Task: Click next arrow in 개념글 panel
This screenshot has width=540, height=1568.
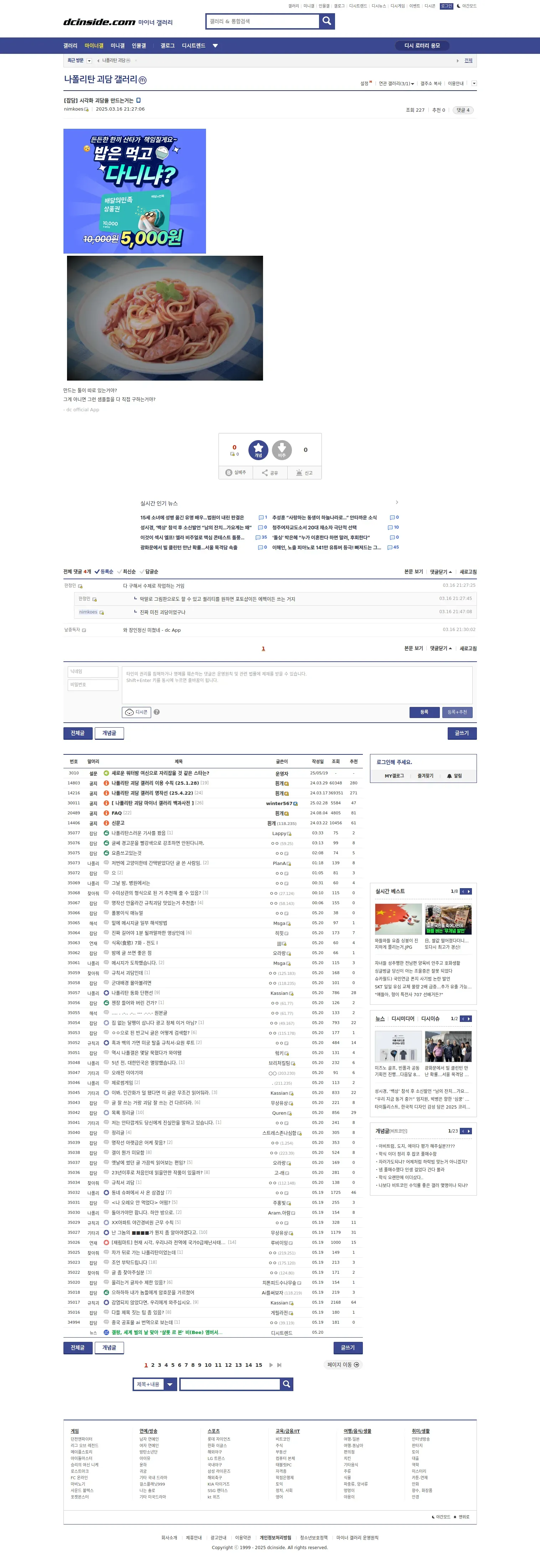Action: 469,1131
